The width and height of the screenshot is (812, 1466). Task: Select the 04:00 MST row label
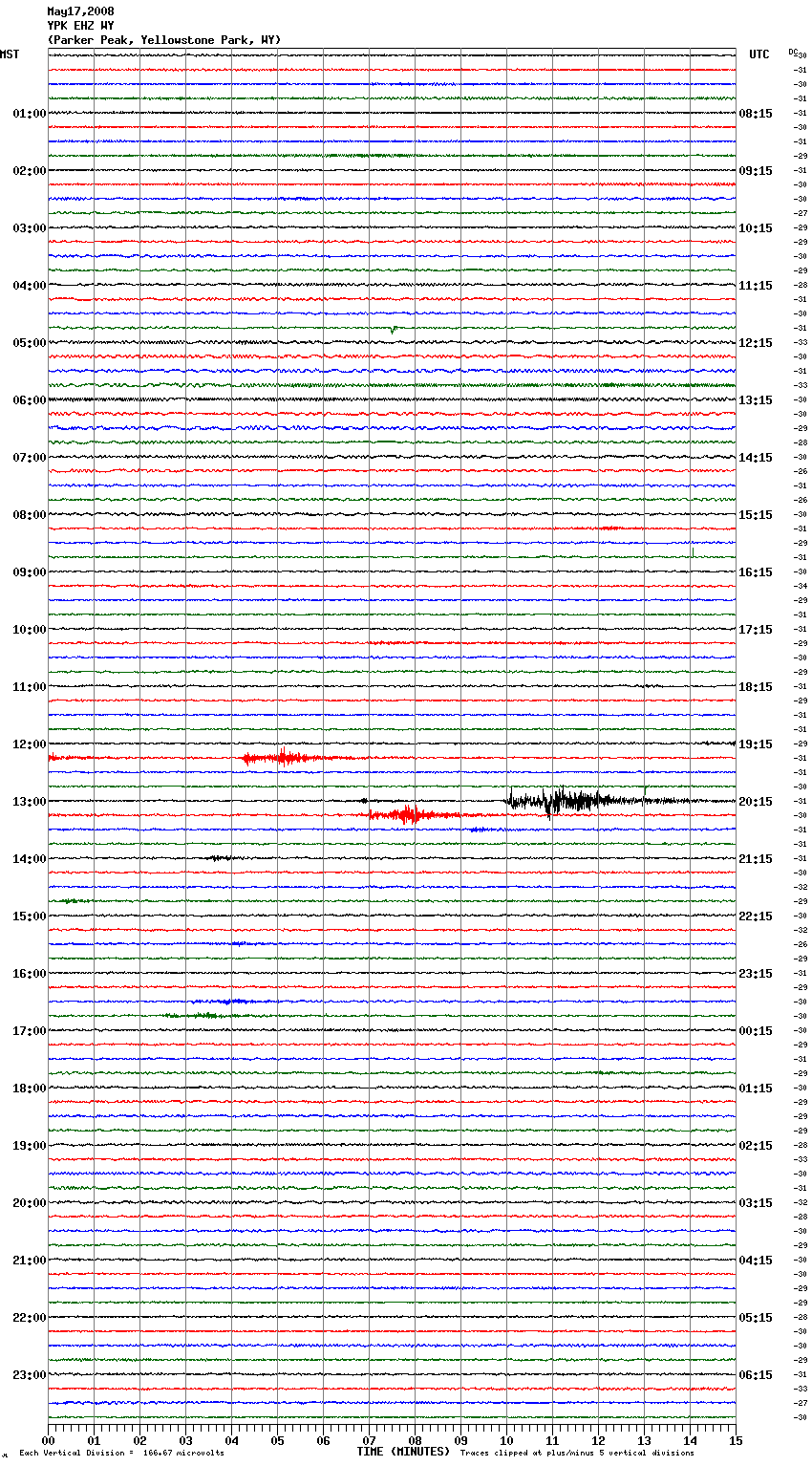tap(30, 286)
